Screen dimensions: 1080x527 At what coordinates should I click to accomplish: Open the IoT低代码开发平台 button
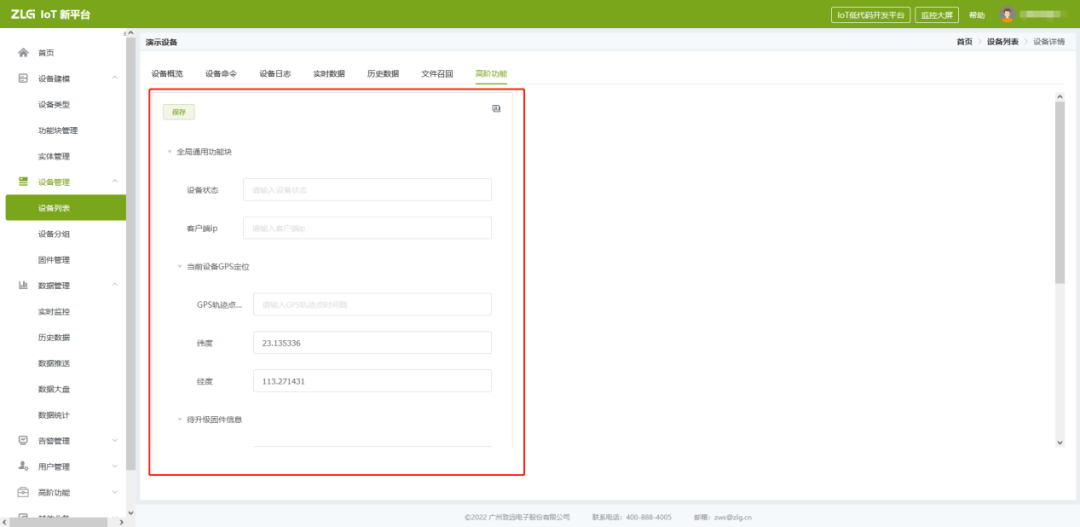pyautogui.click(x=871, y=14)
